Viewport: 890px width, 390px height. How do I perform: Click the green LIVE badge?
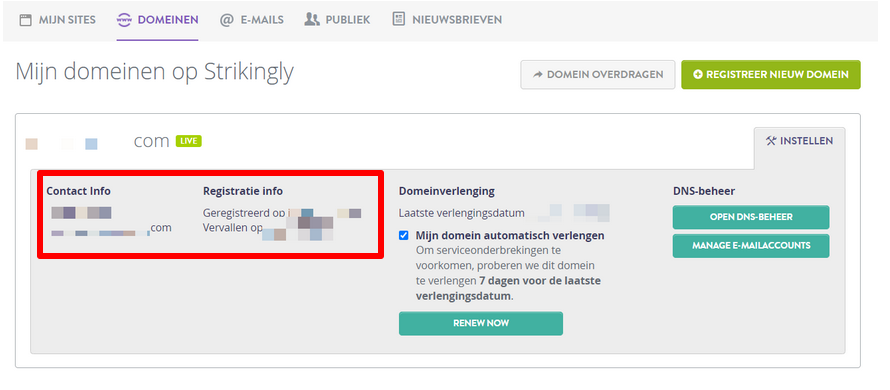tap(189, 141)
